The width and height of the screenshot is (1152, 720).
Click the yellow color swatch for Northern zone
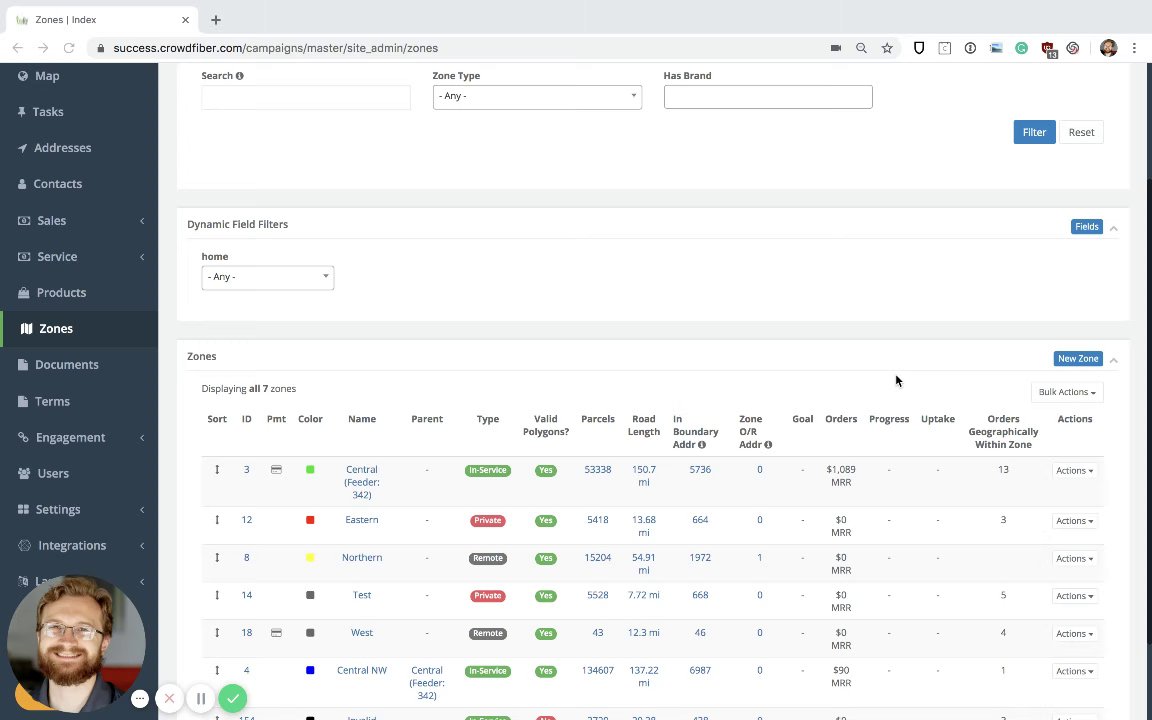point(310,558)
